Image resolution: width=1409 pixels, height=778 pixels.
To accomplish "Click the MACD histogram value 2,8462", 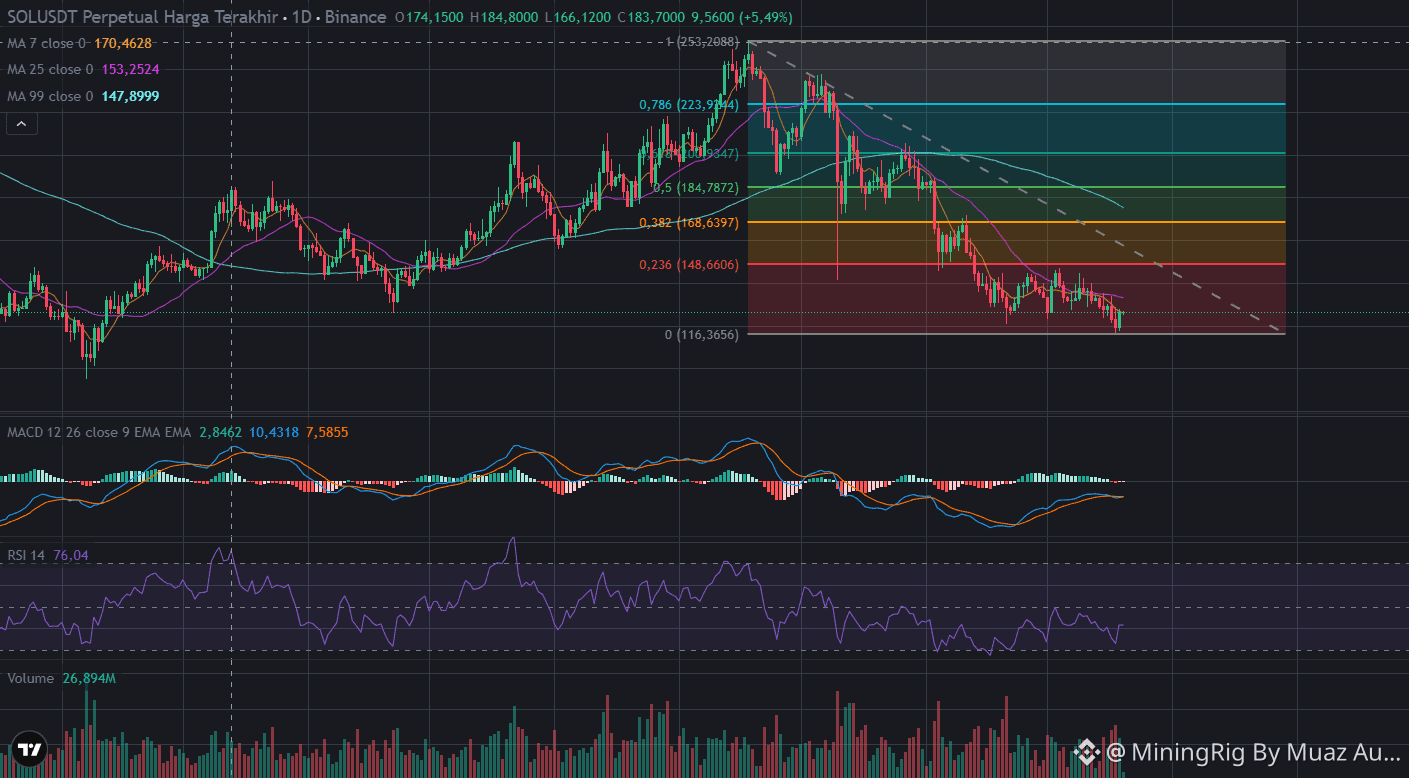I will (220, 432).
